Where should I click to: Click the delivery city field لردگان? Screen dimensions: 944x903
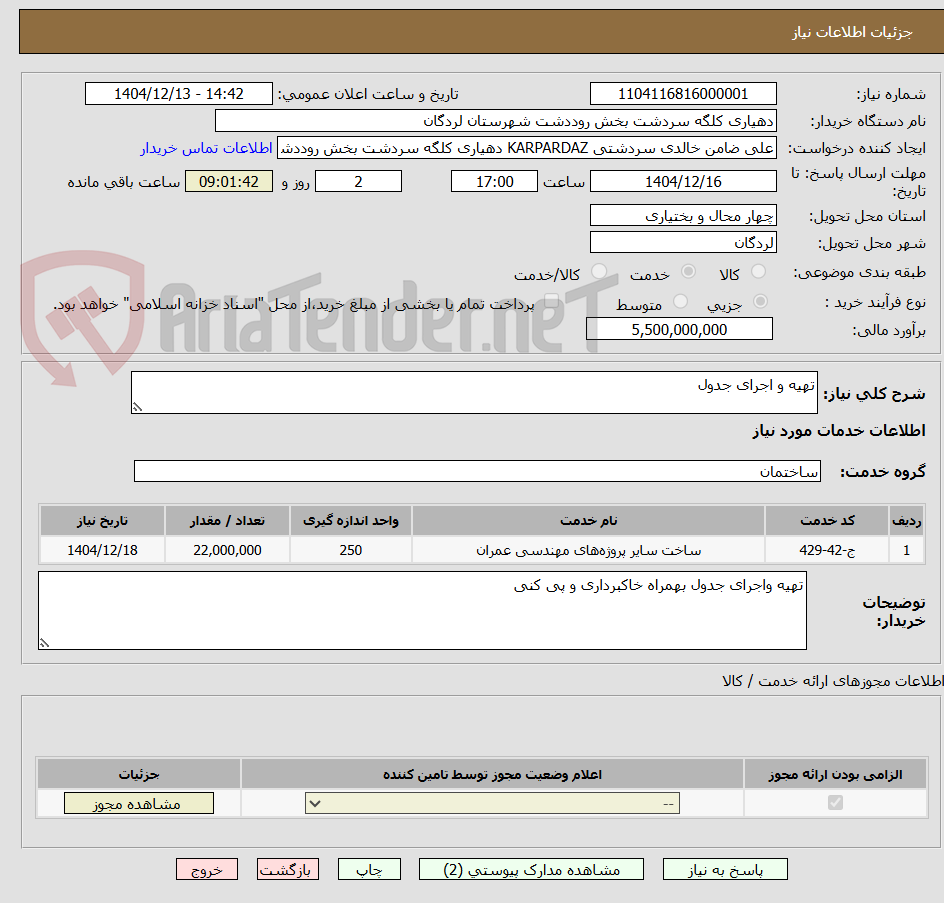pos(683,243)
